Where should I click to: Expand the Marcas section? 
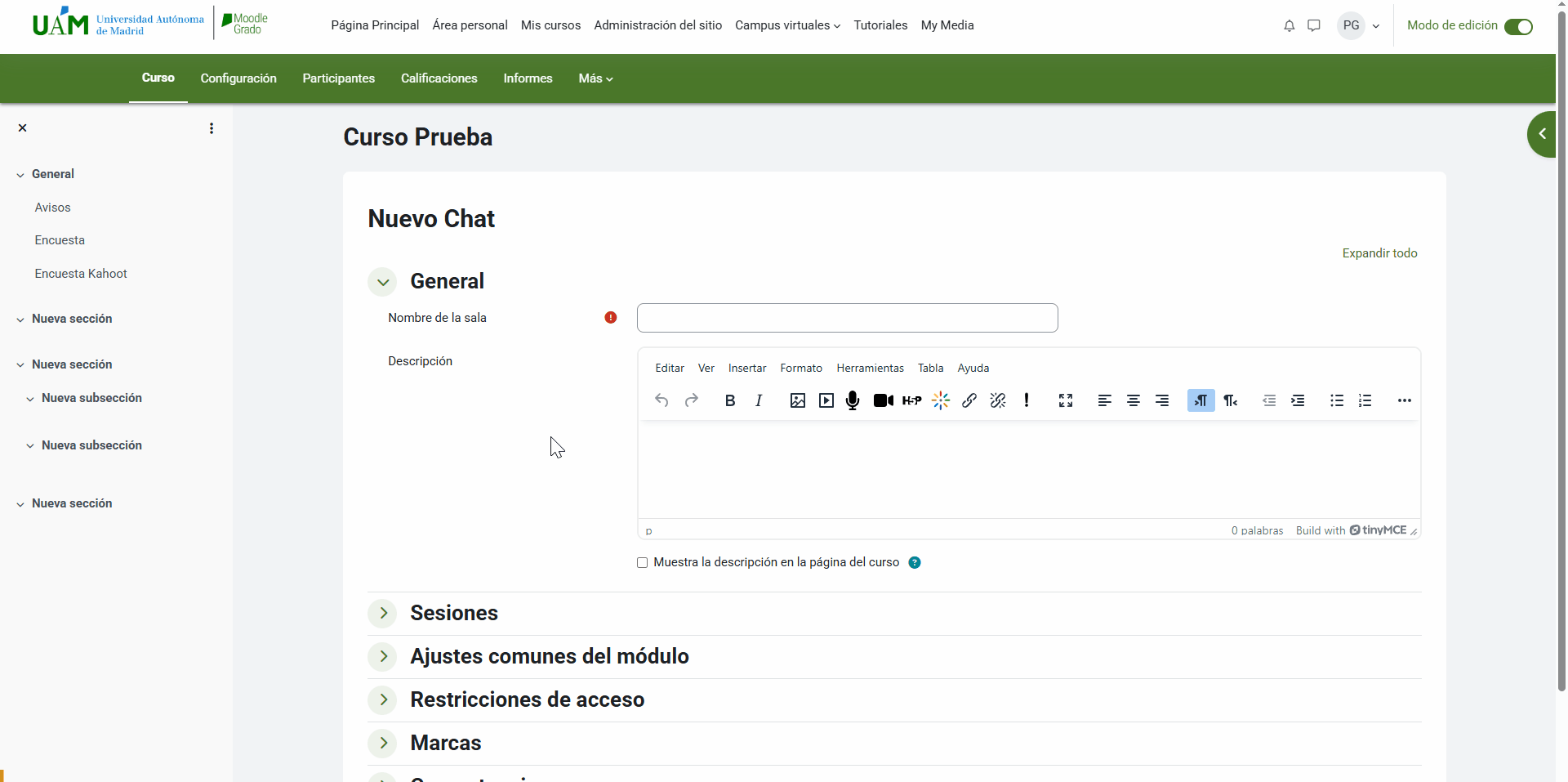pos(382,743)
